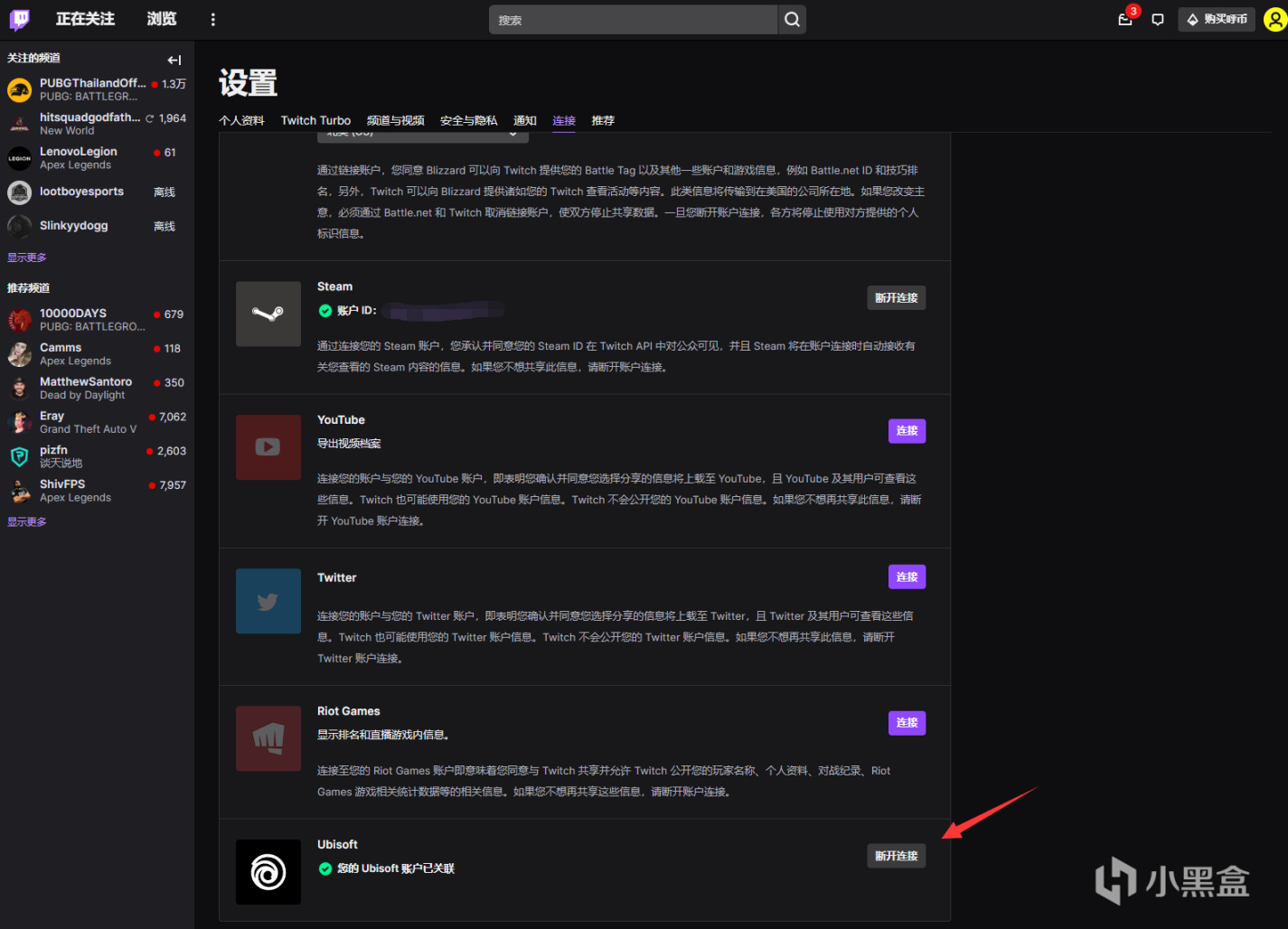Switch to 个人资料 tab
Viewport: 1288px width, 929px height.
click(x=241, y=120)
